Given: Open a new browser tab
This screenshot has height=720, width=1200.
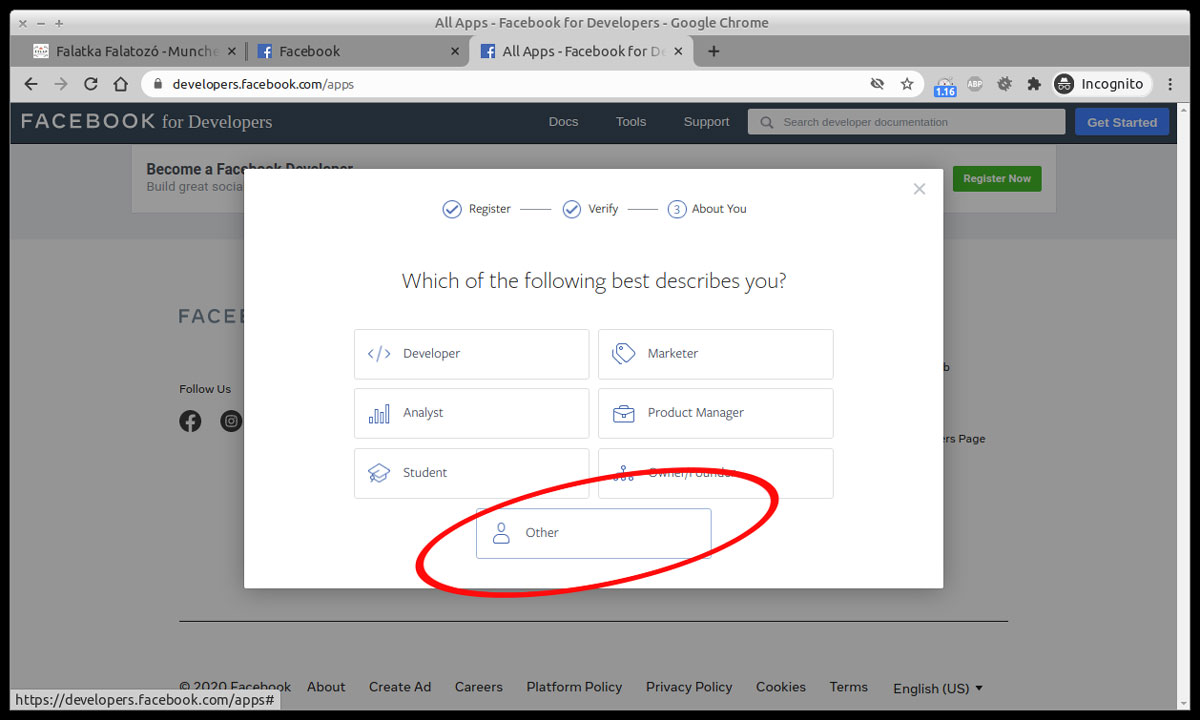Looking at the screenshot, I should (713, 51).
